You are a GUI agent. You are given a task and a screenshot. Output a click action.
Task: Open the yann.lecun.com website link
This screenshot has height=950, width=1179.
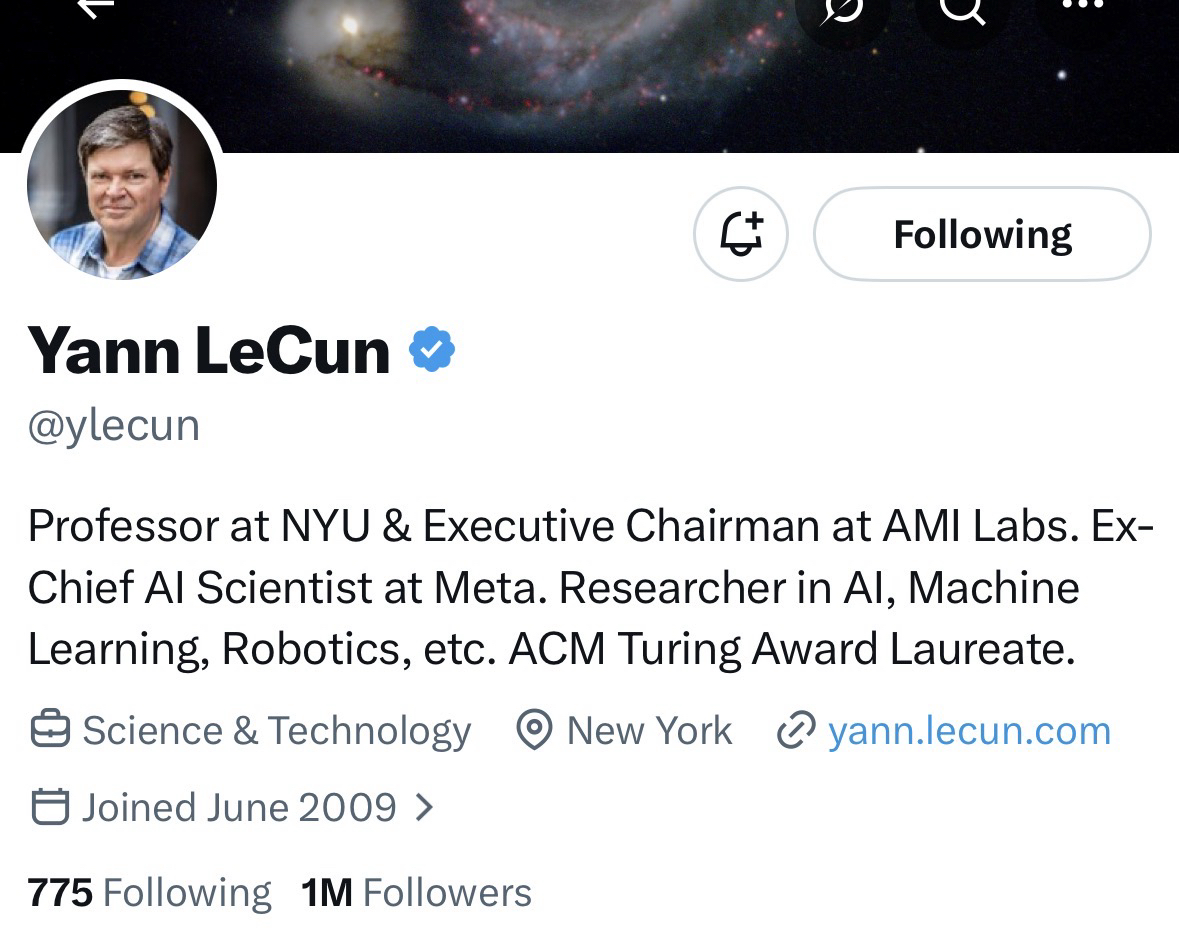tap(969, 731)
